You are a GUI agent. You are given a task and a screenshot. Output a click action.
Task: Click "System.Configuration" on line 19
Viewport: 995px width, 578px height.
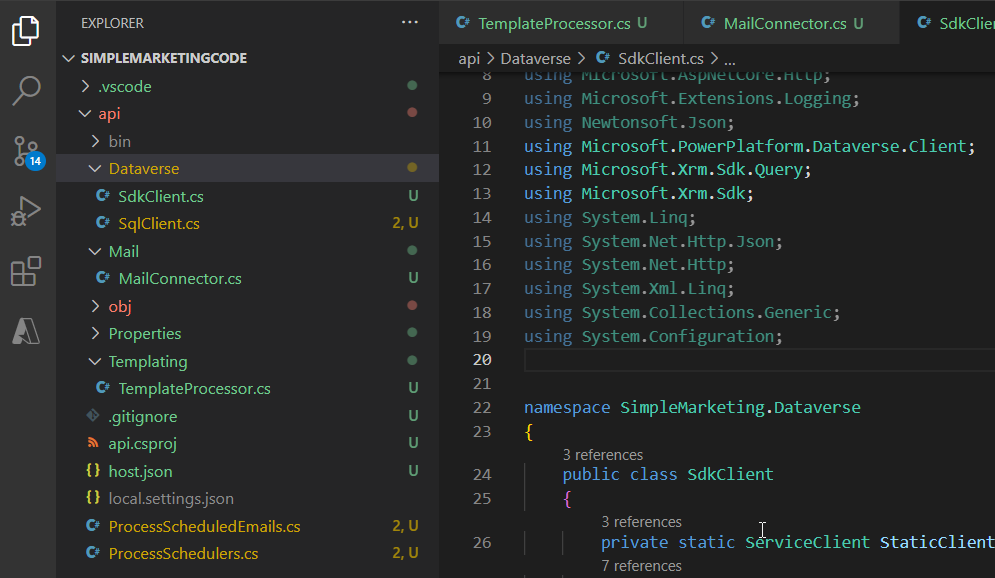(678, 336)
